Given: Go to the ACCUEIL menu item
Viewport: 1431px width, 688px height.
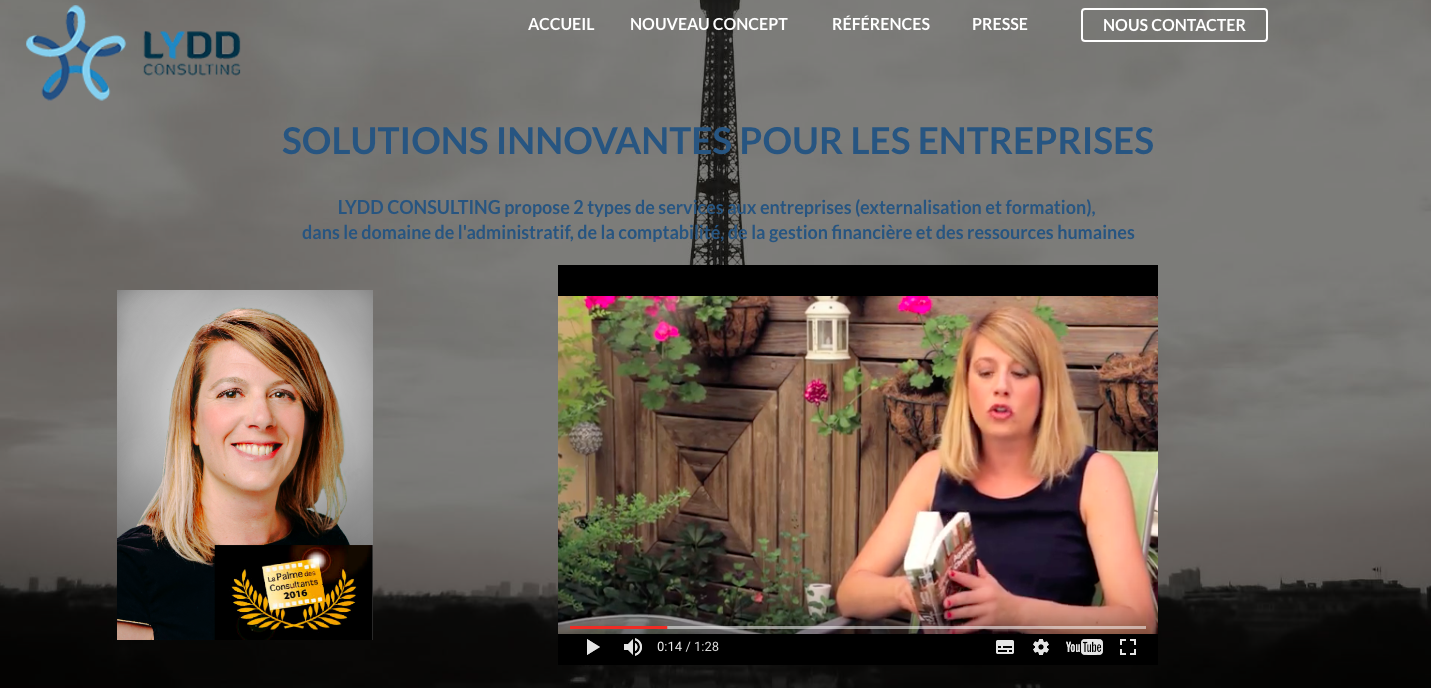Looking at the screenshot, I should [561, 24].
